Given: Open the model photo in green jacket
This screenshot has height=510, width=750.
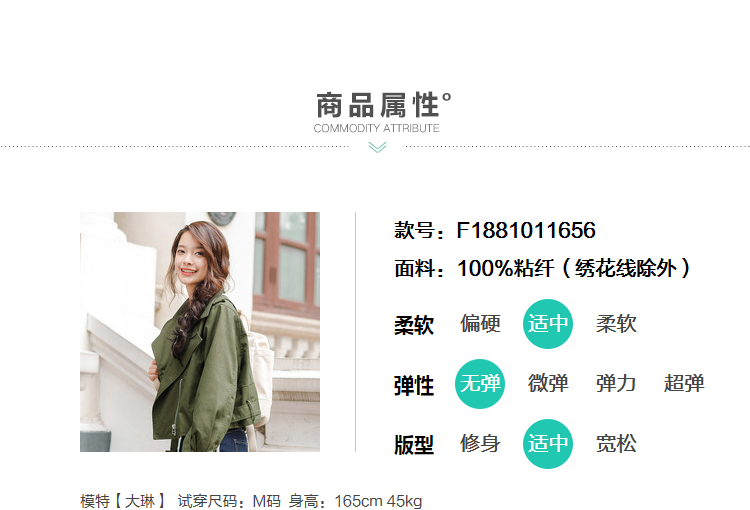Looking at the screenshot, I should (200, 332).
